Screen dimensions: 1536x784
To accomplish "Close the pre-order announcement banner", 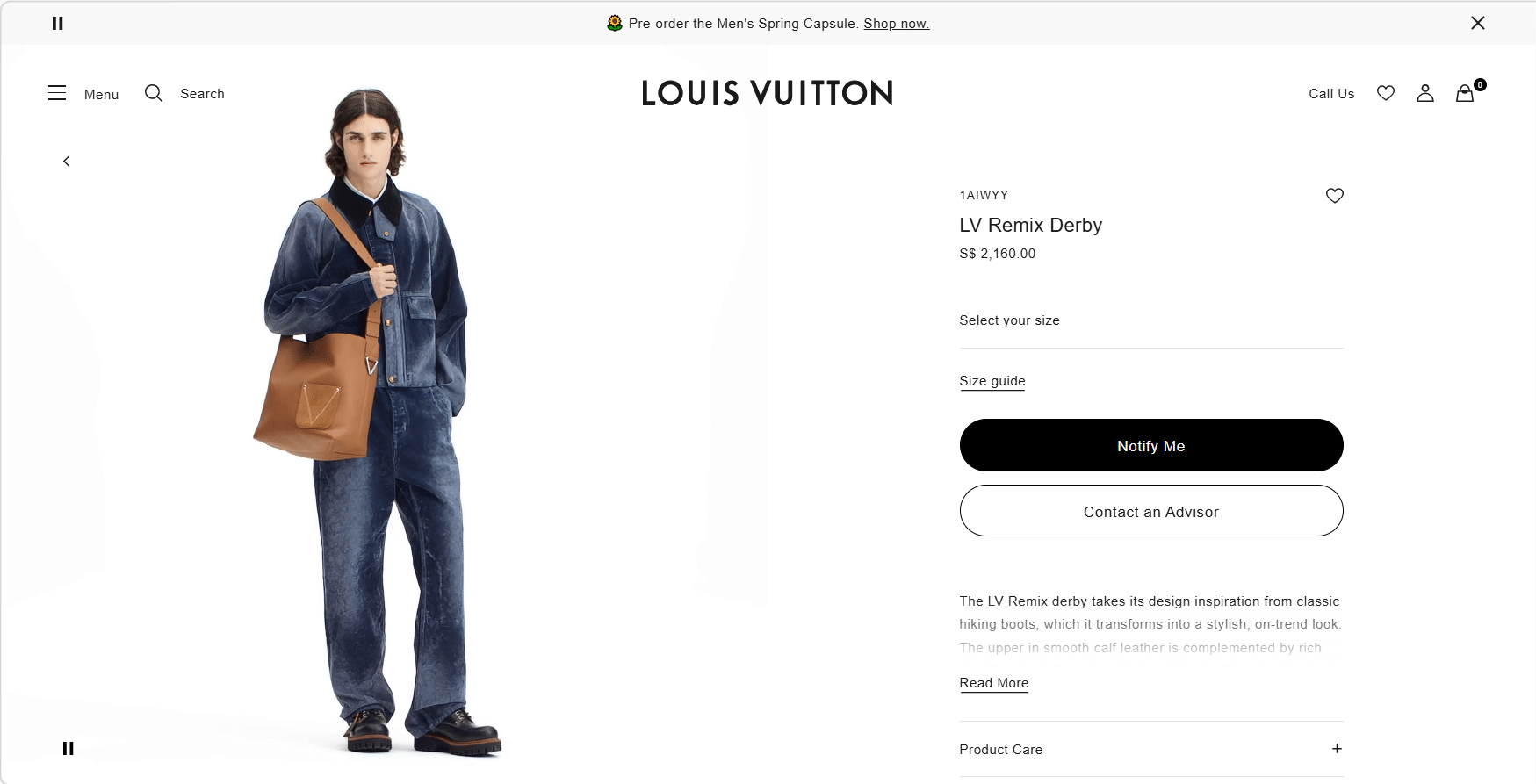I will click(1478, 23).
